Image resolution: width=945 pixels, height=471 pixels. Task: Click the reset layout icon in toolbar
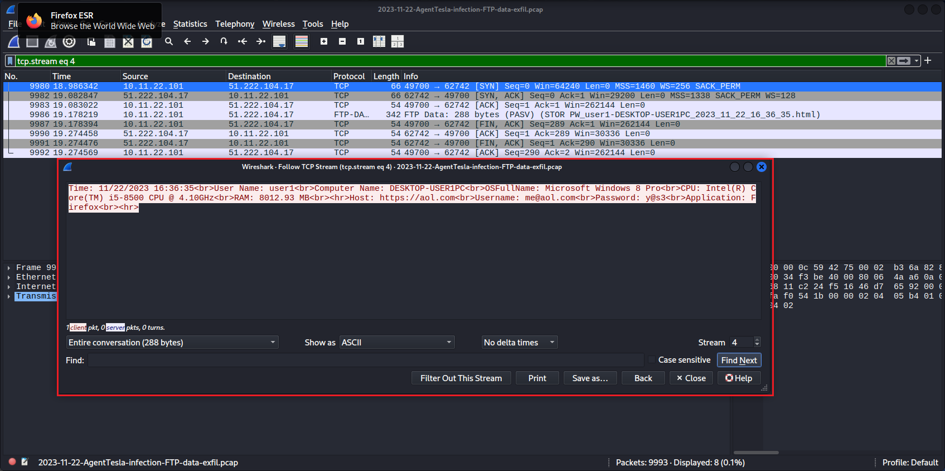tap(397, 42)
